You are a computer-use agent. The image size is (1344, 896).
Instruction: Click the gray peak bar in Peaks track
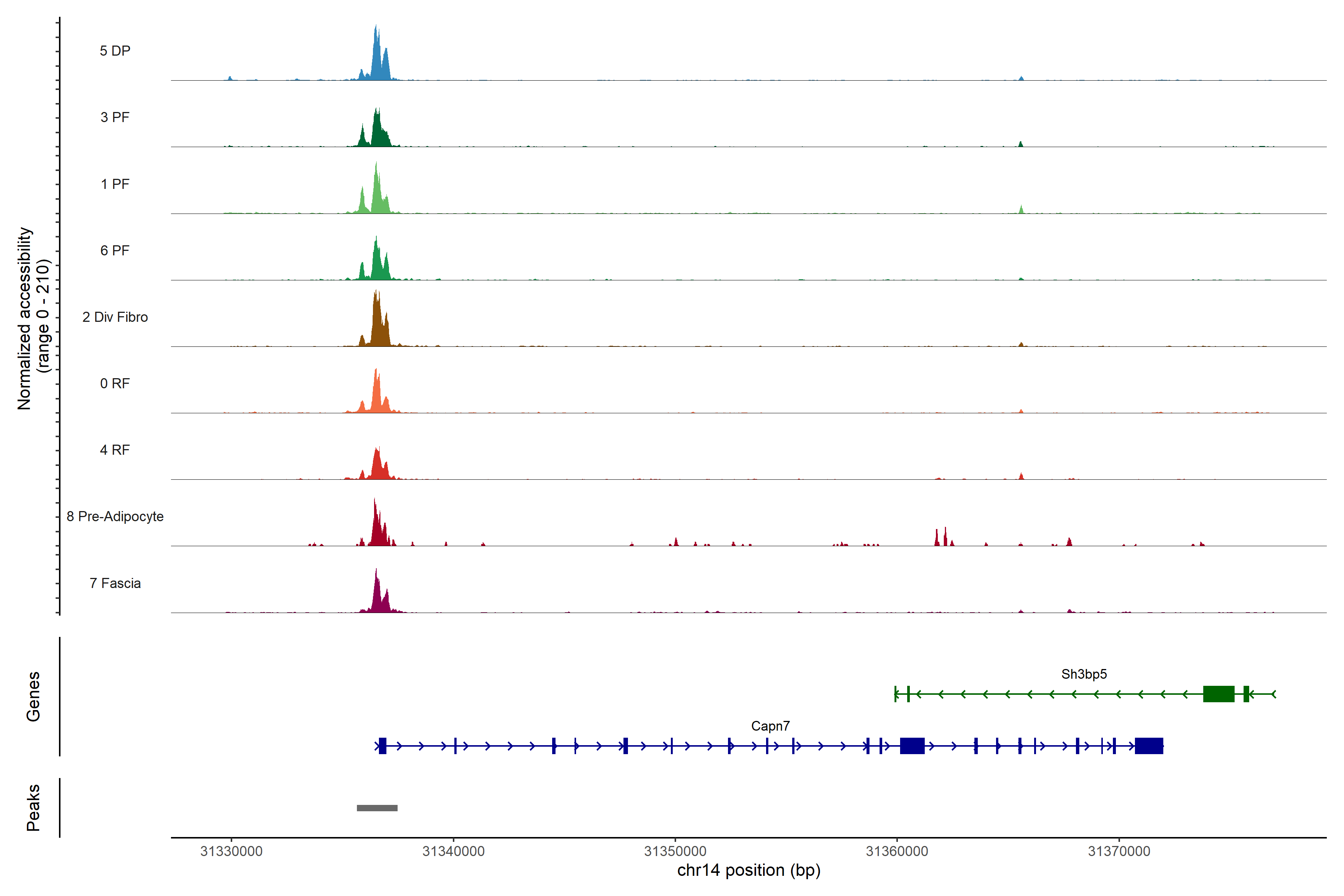(x=377, y=808)
